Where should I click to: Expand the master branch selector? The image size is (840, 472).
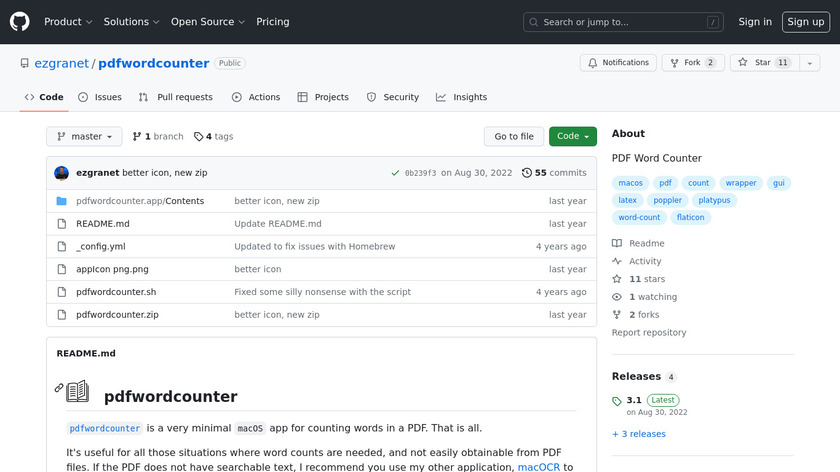[x=84, y=137]
